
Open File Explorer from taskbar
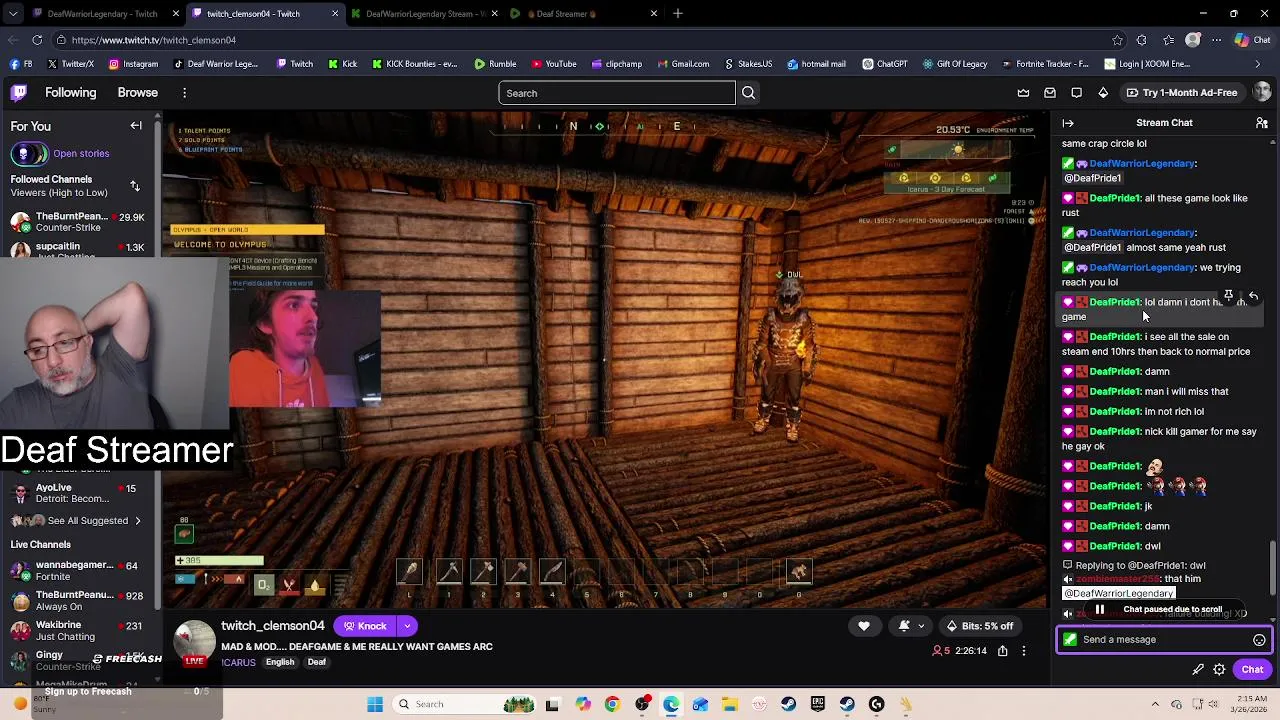click(x=730, y=704)
